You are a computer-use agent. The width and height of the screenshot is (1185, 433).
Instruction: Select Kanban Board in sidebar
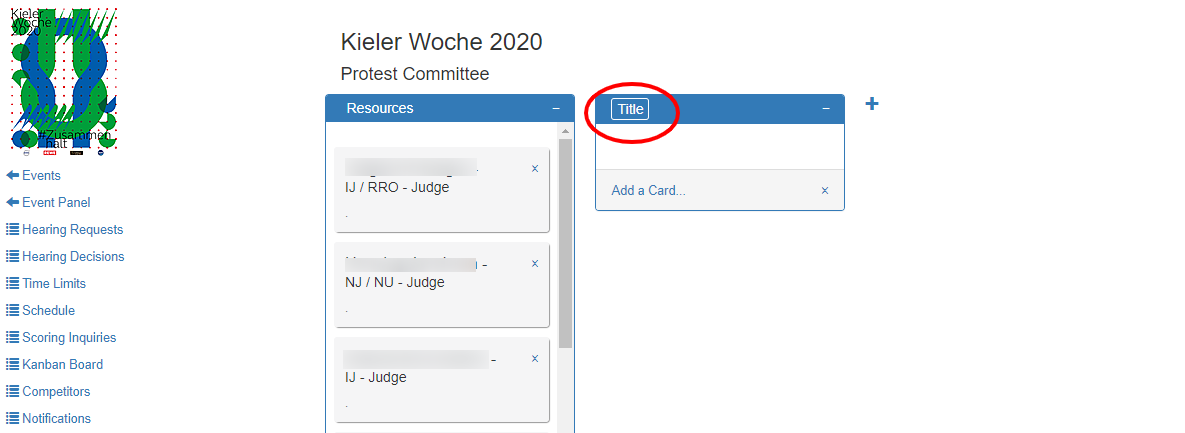tap(54, 364)
